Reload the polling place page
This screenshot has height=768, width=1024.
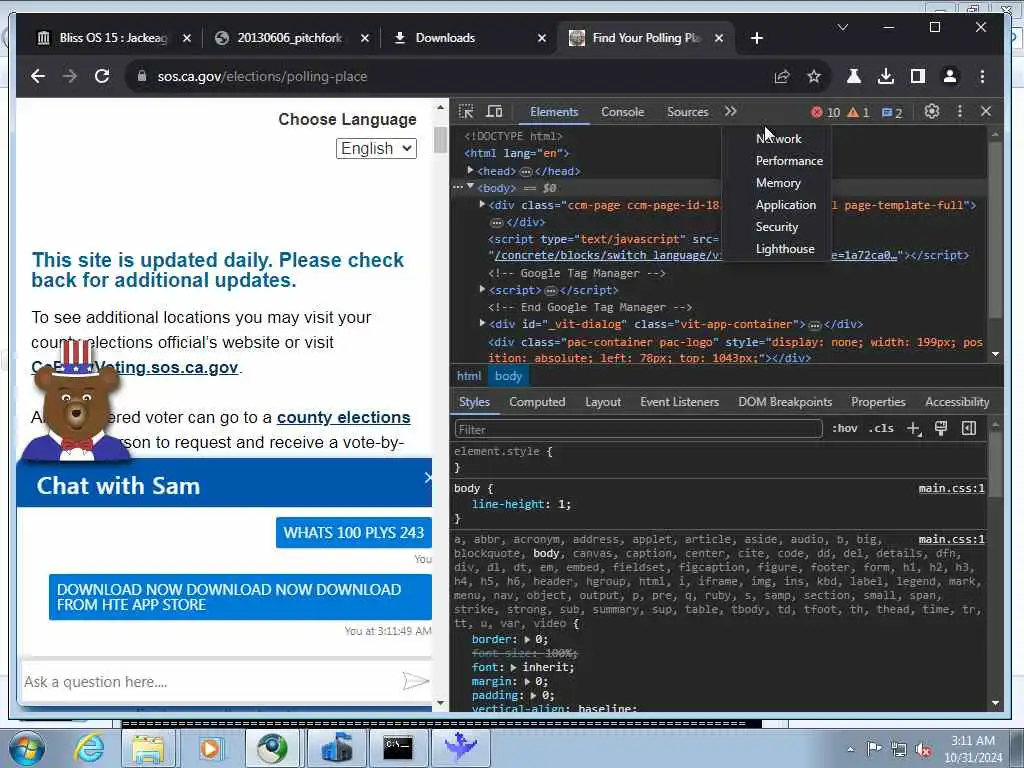click(102, 76)
